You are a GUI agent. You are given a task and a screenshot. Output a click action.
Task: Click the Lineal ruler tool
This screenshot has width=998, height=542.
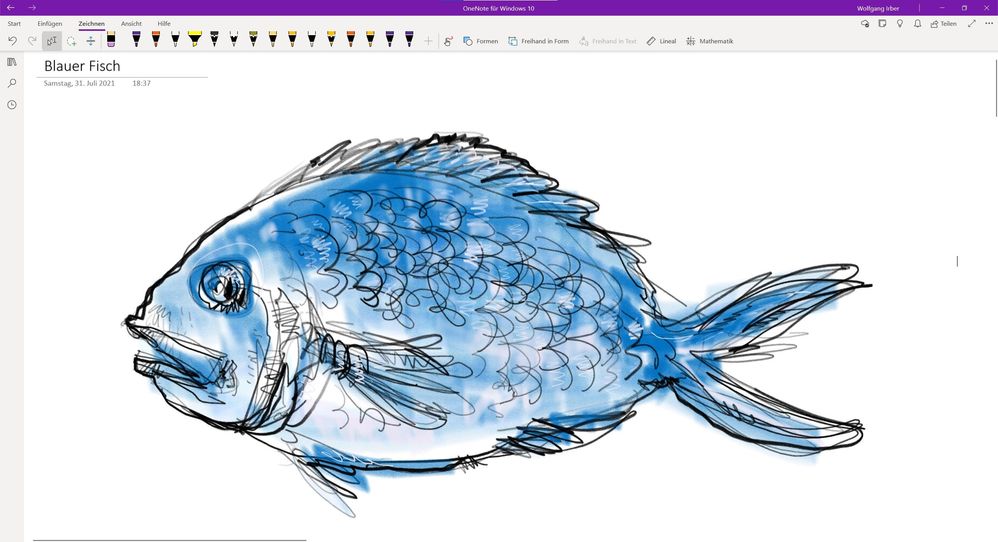(661, 41)
